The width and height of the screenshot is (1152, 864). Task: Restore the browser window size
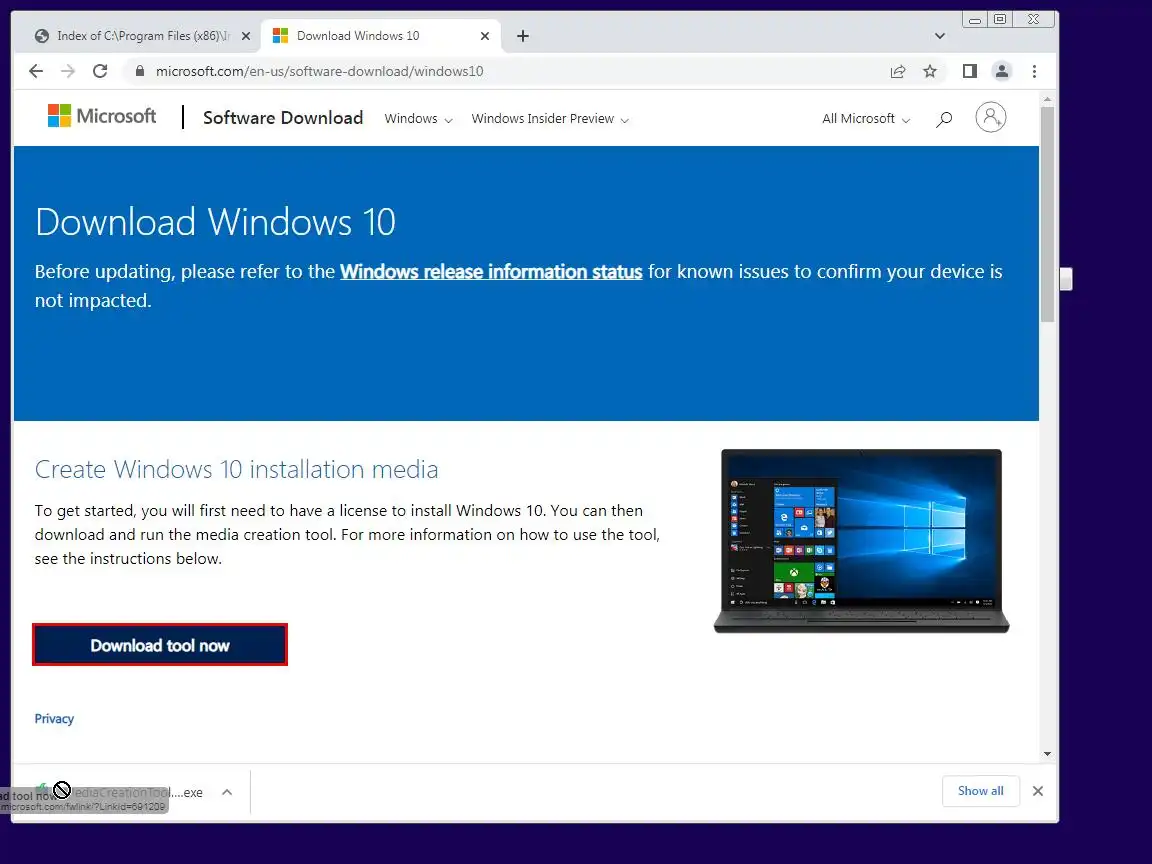[1000, 20]
